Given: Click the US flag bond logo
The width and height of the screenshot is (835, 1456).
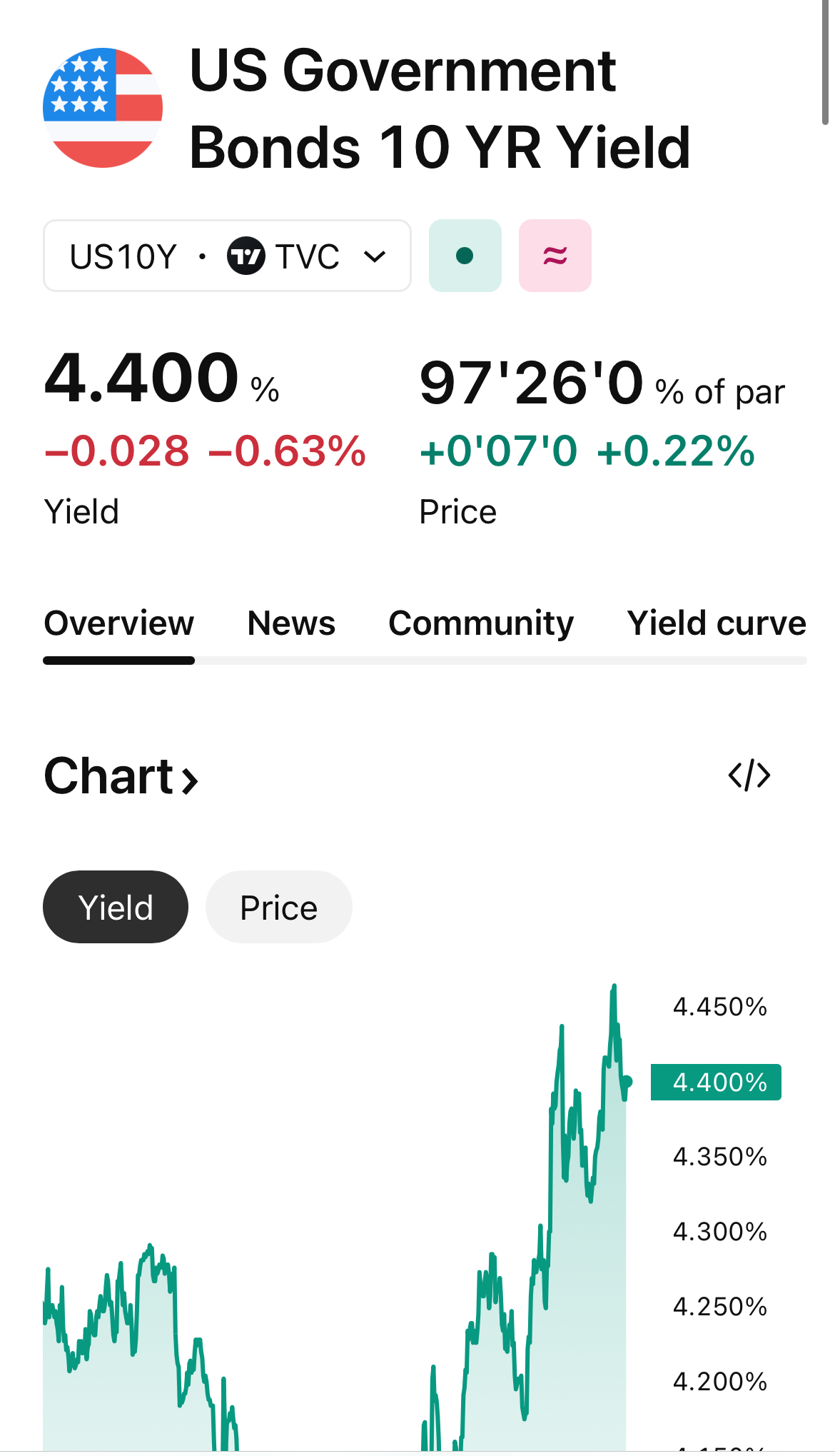Looking at the screenshot, I should [x=103, y=108].
